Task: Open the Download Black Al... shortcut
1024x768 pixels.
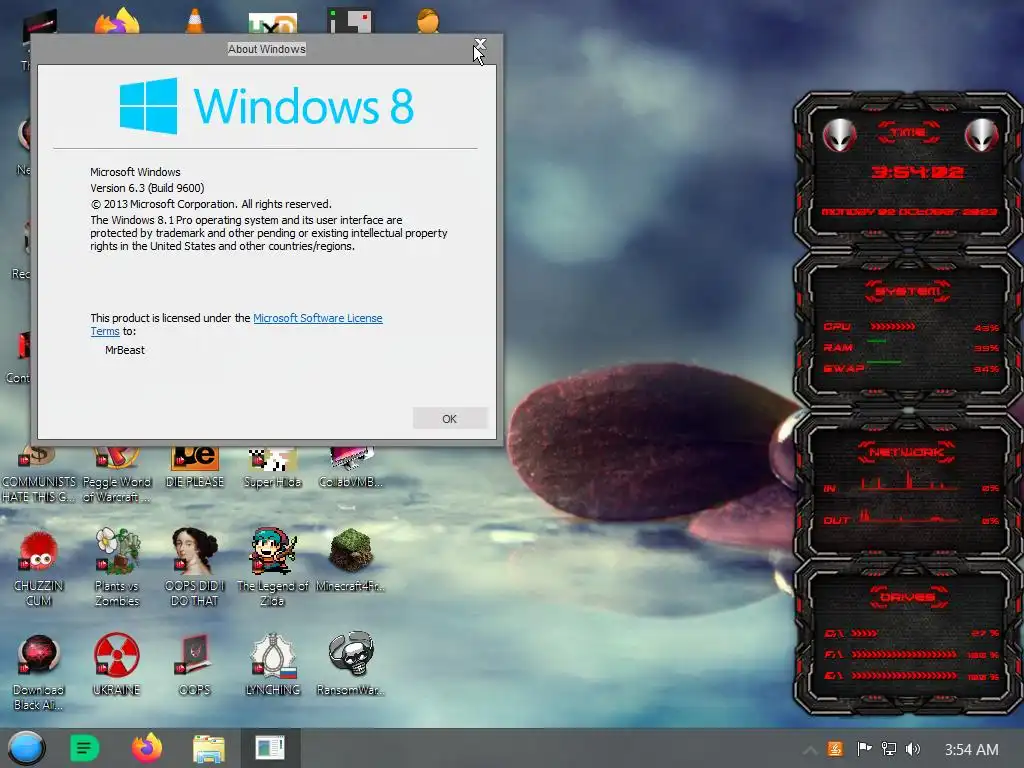Action: click(39, 671)
